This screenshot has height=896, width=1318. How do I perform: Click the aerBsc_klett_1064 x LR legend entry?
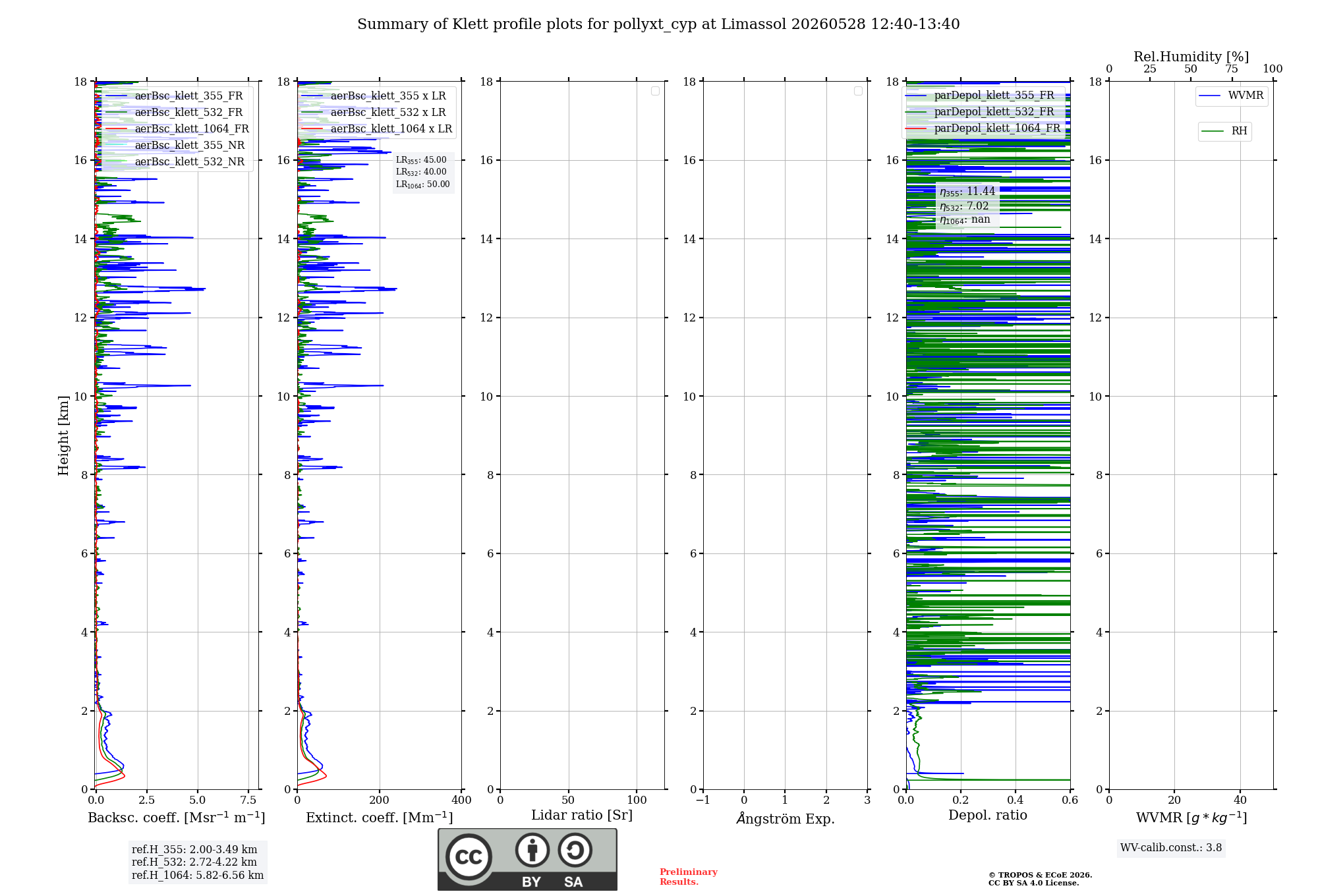point(377,129)
